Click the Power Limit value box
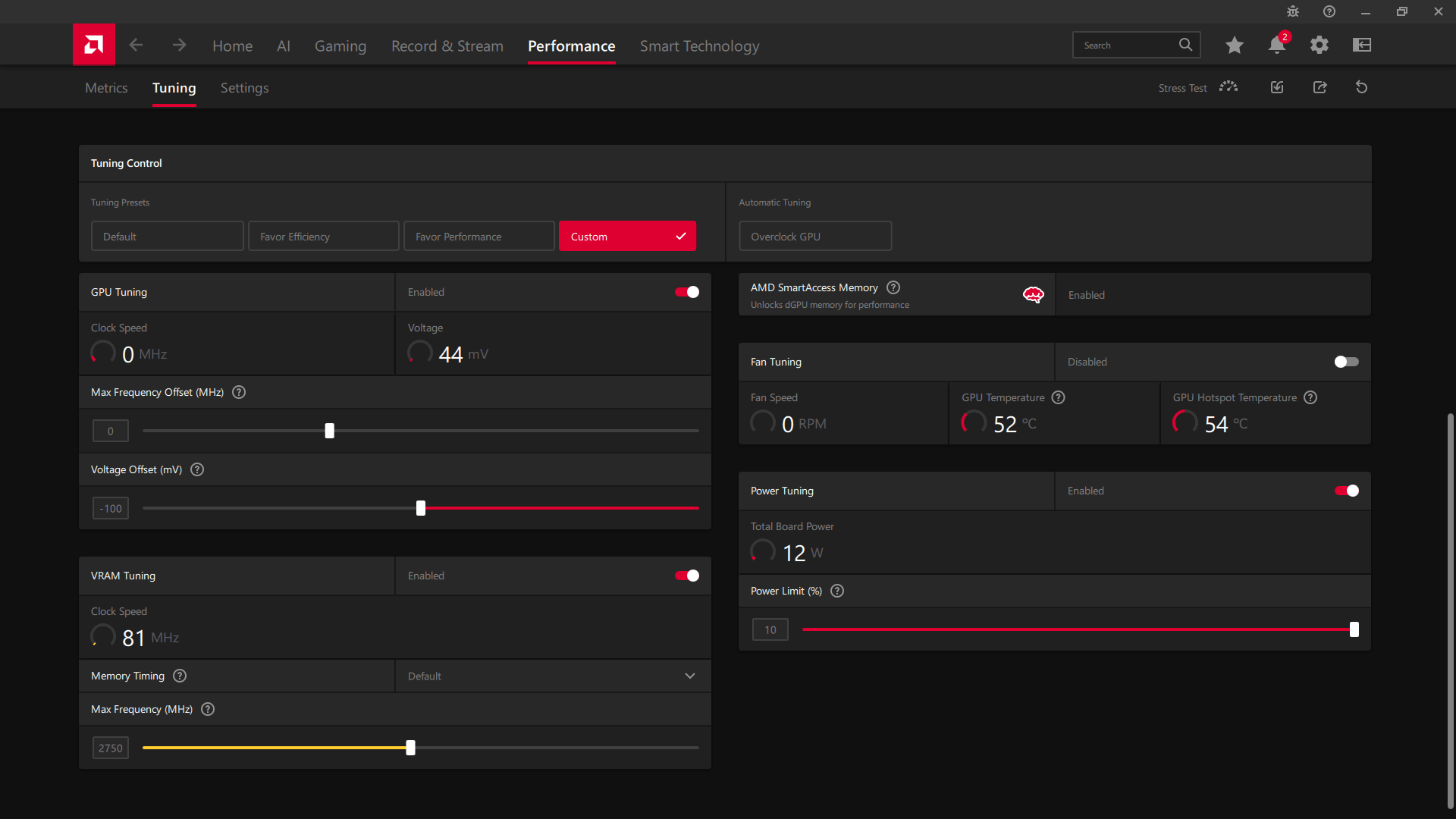The width and height of the screenshot is (1456, 819). 770,629
